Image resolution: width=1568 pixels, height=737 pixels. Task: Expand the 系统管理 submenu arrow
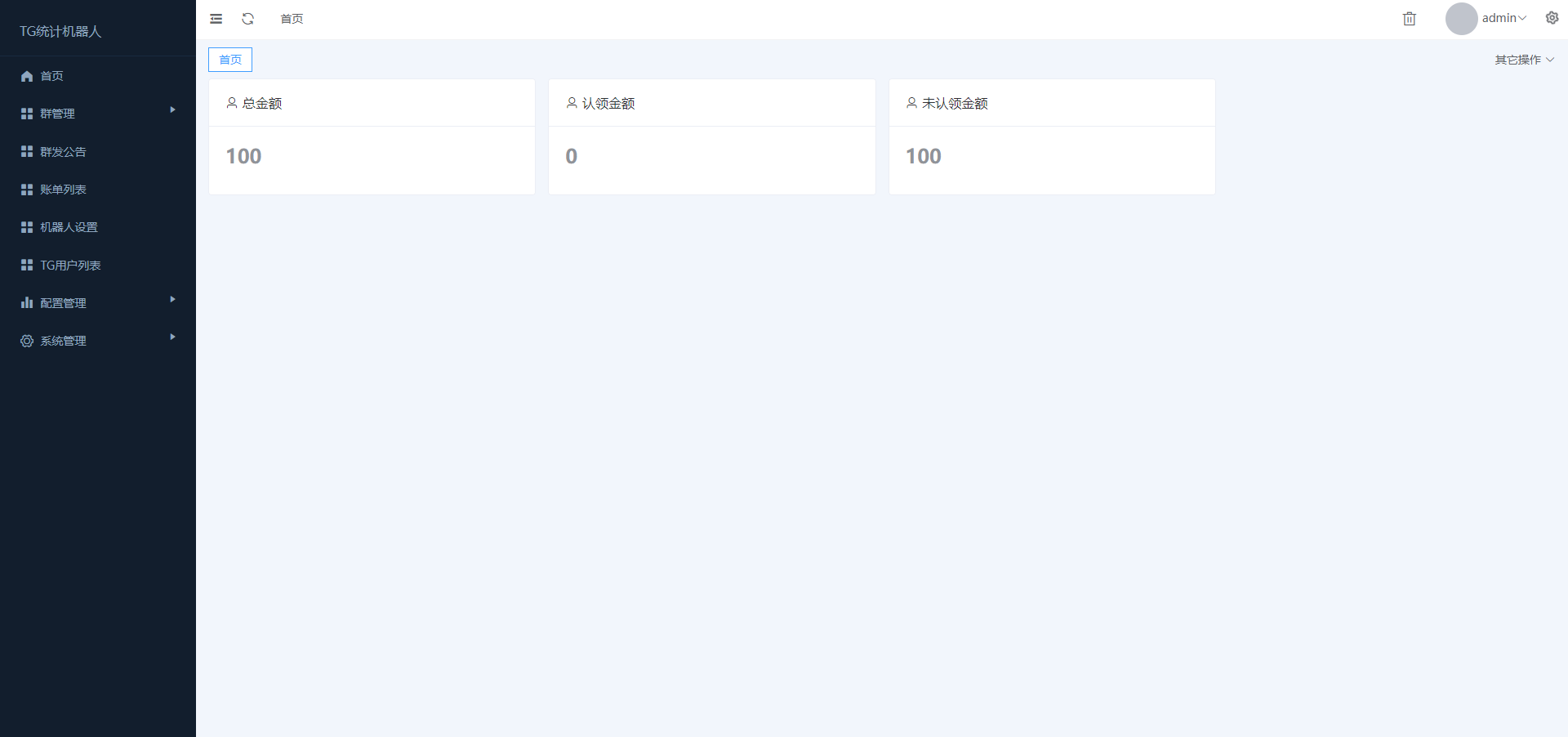(x=172, y=337)
